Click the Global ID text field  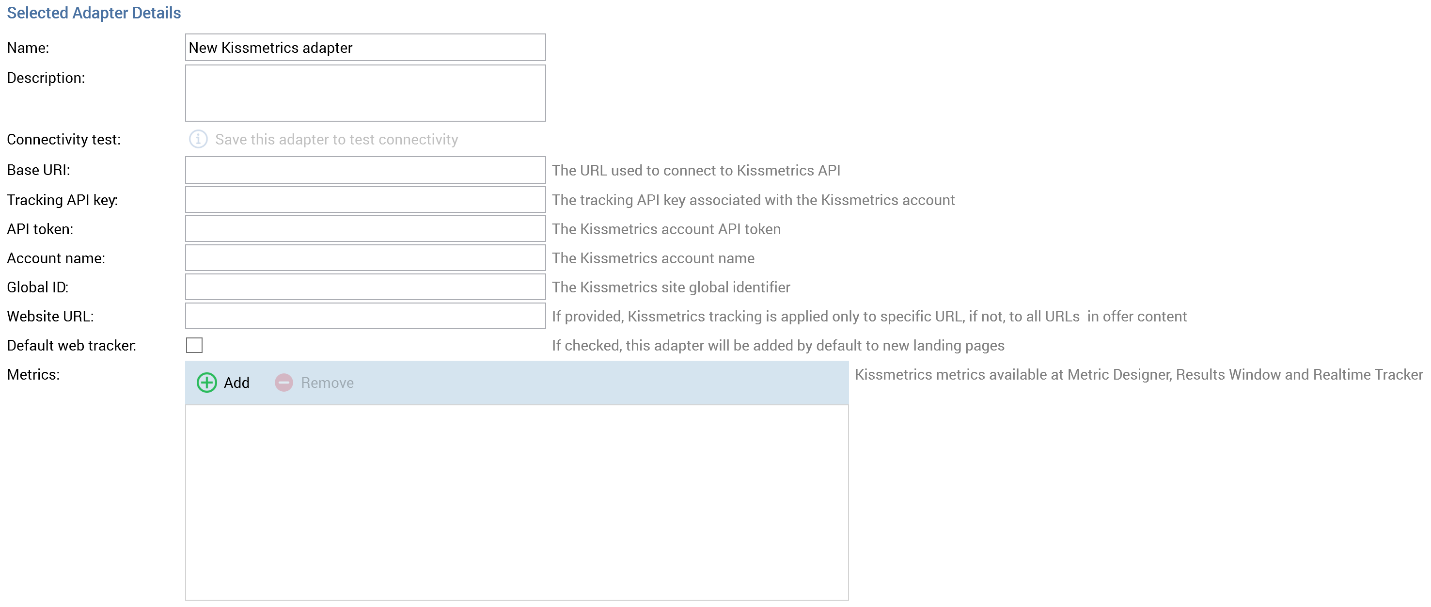365,287
